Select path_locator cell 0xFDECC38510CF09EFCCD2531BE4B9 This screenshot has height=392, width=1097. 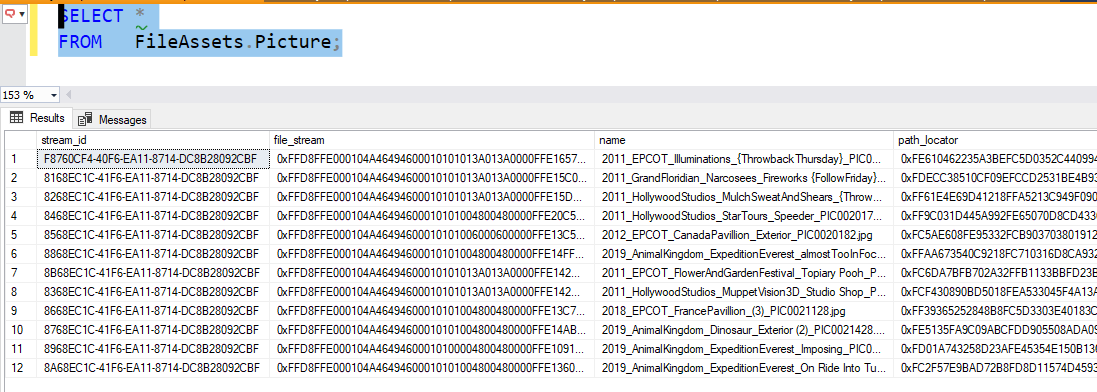coord(995,178)
